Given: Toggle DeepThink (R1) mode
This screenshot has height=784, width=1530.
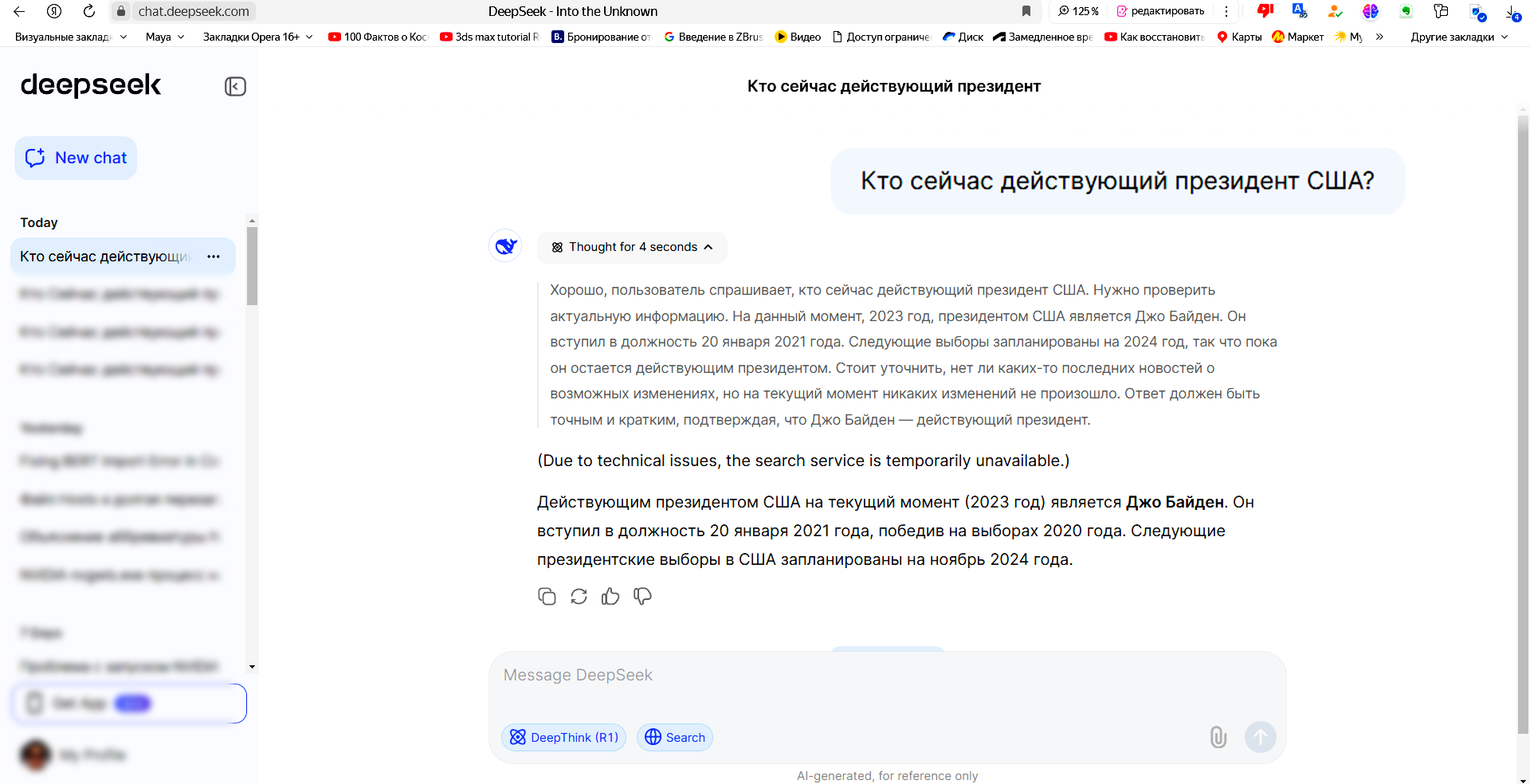Looking at the screenshot, I should [564, 737].
